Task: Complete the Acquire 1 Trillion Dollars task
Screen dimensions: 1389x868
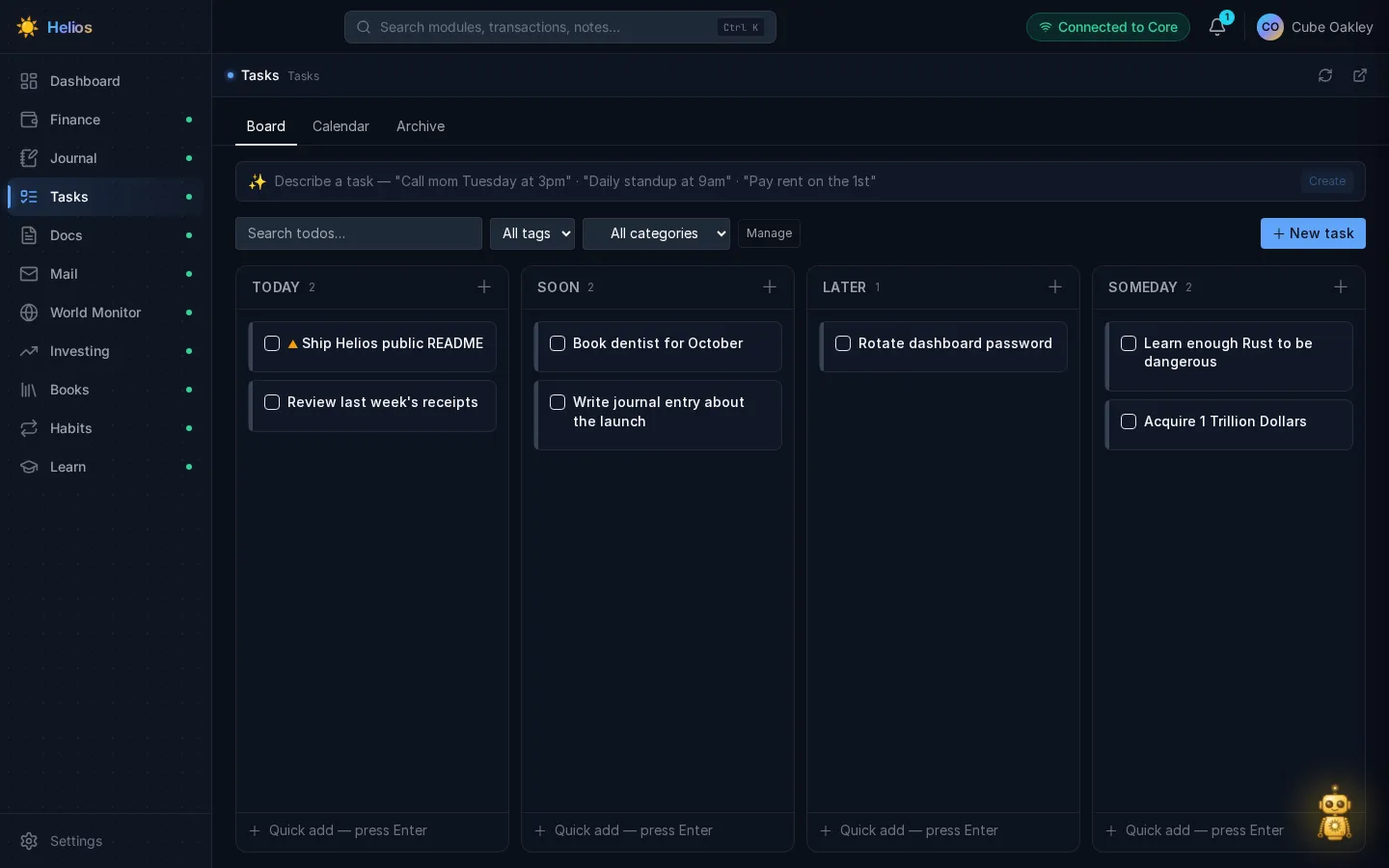Action: [1129, 421]
